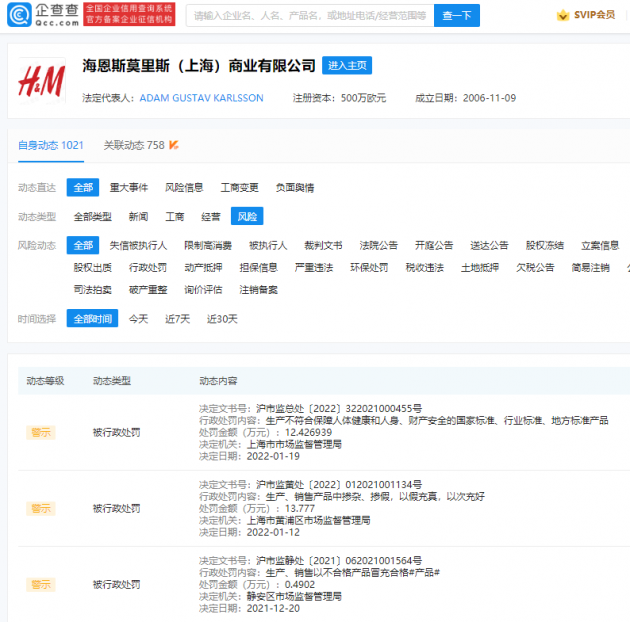Click the Qcc.com logo icon
630x622 pixels.
(19, 15)
